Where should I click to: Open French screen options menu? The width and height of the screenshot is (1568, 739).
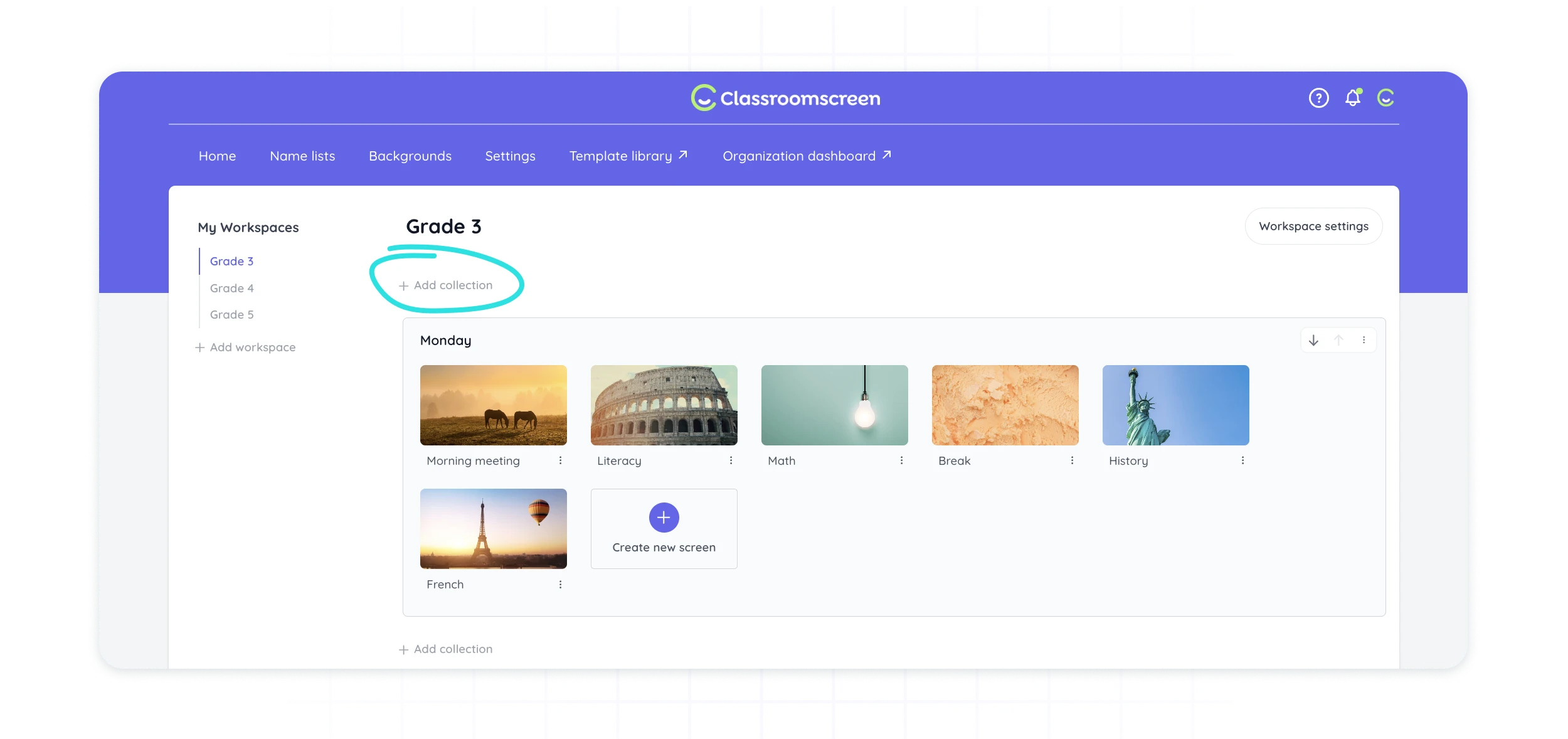pyautogui.click(x=560, y=584)
